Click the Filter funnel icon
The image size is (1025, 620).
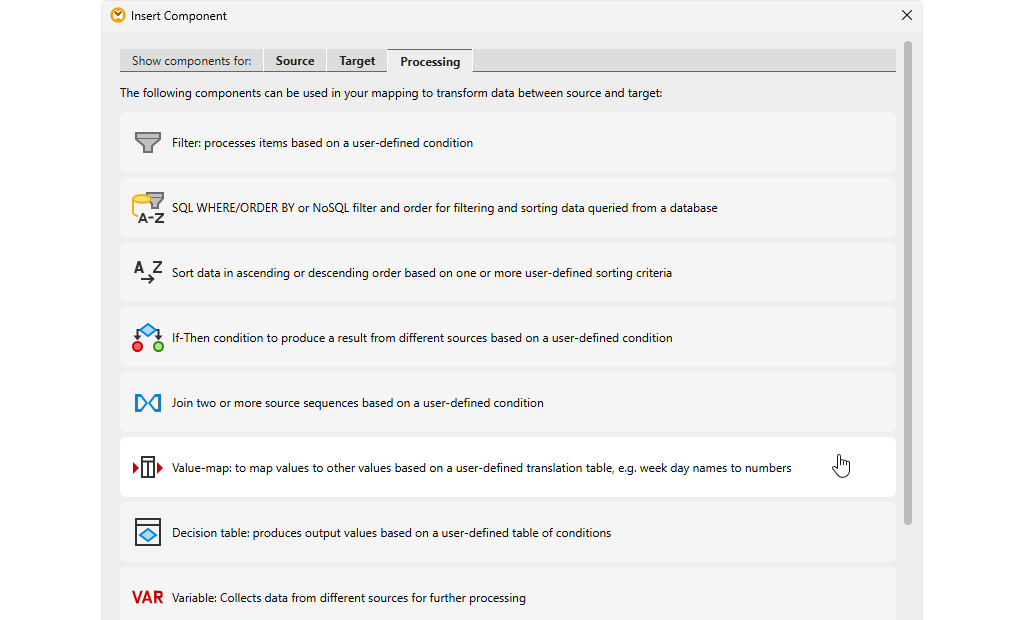tap(148, 142)
